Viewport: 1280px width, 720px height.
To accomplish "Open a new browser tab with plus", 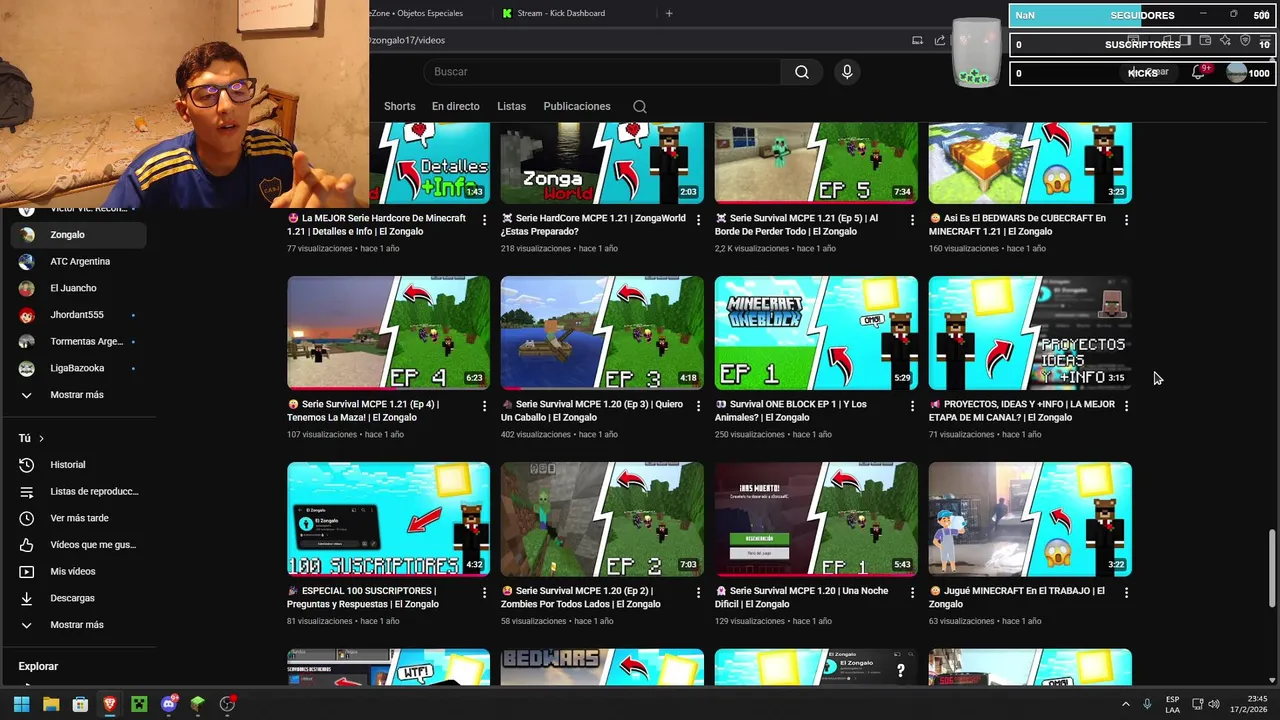I will (x=669, y=13).
